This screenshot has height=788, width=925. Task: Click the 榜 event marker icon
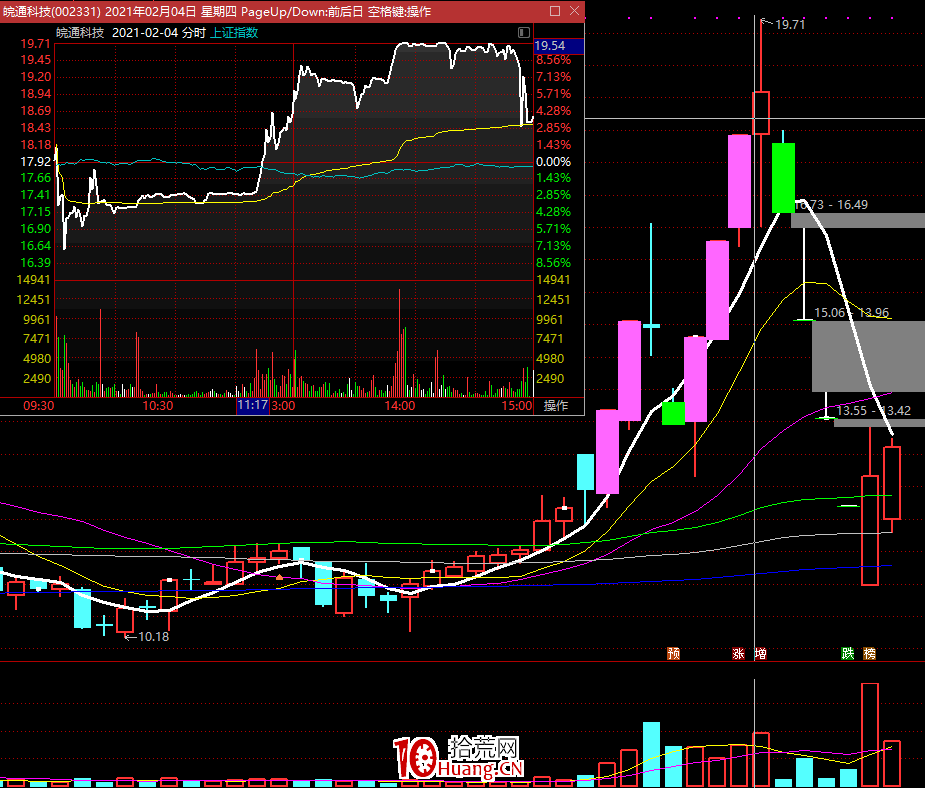(869, 654)
